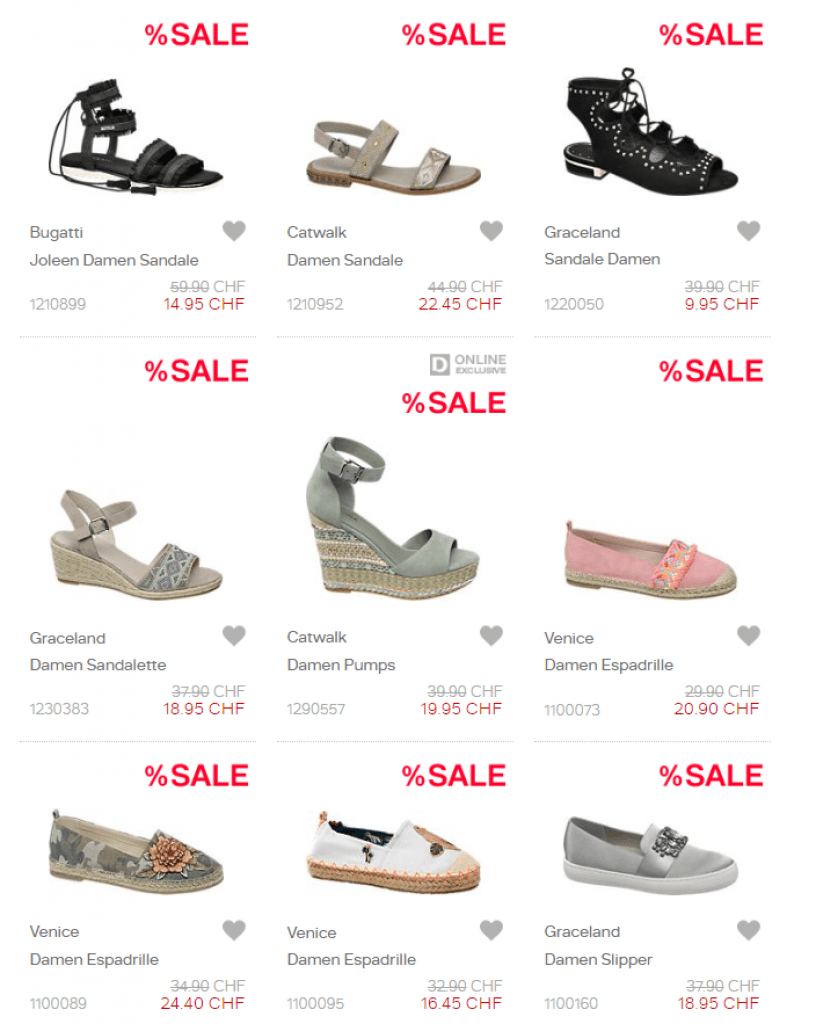Toggle heart on Graceland Damen Sandalette
This screenshot has width=816, height=1024.
pyautogui.click(x=234, y=635)
